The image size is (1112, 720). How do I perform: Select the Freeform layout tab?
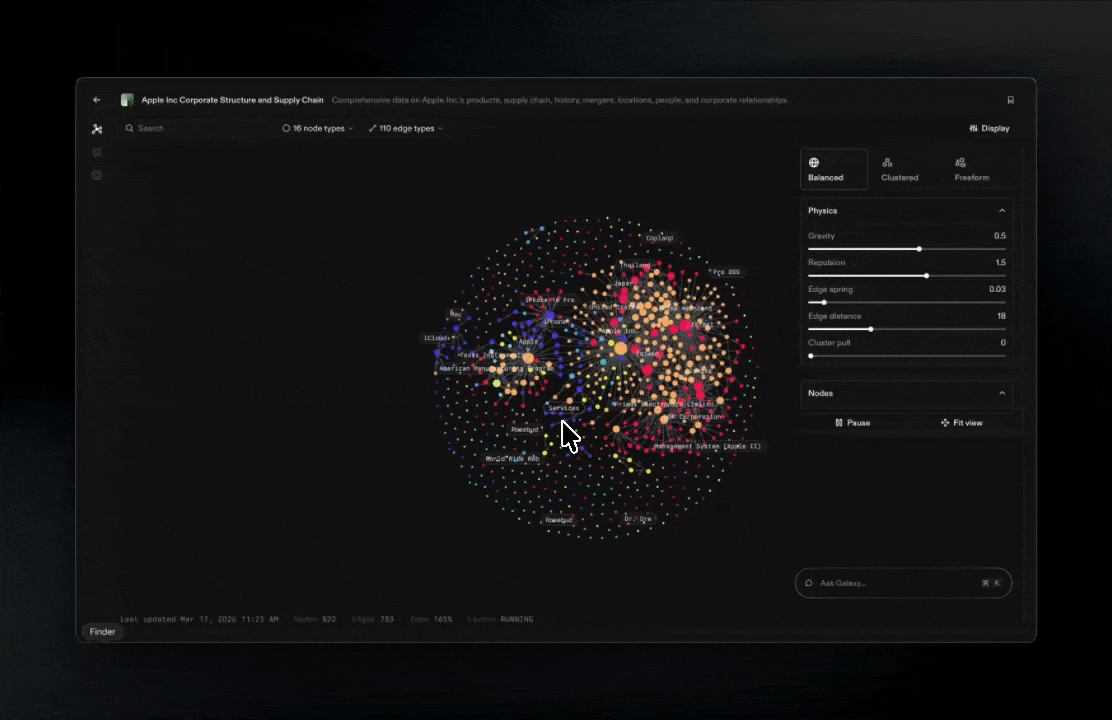click(x=972, y=170)
